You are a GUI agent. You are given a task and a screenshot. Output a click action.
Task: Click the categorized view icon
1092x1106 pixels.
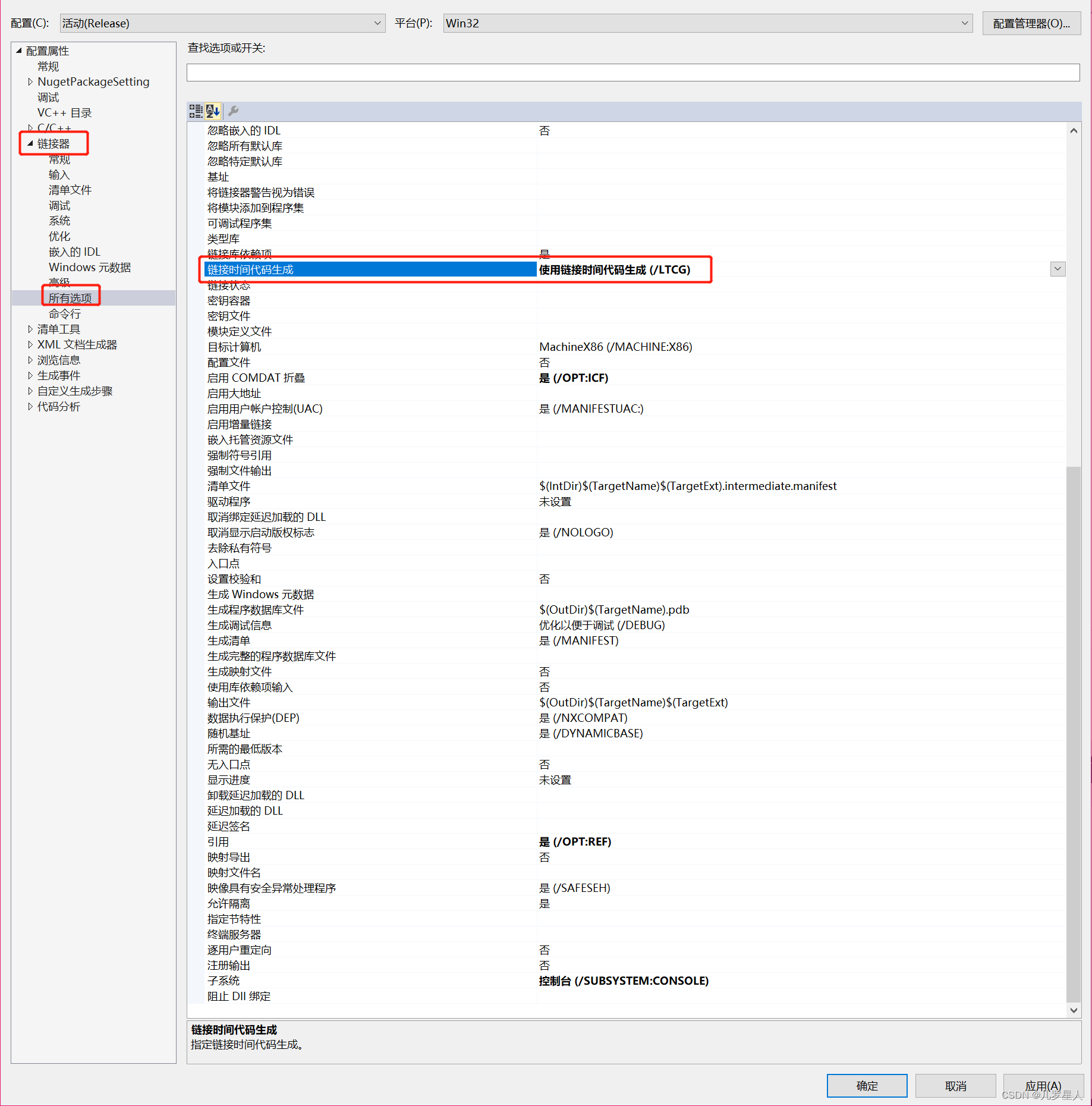point(196,111)
